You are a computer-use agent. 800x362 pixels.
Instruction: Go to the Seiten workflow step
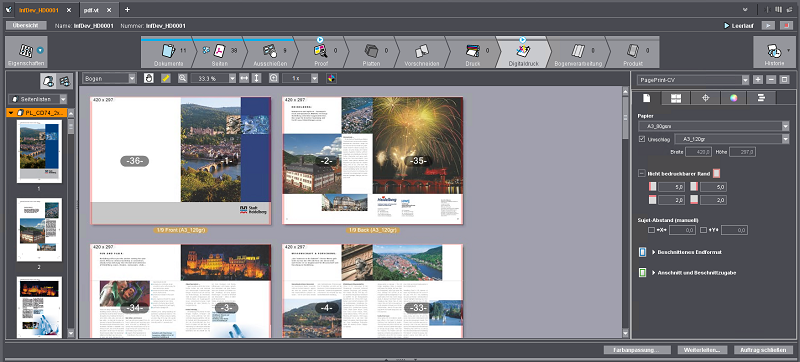[219, 53]
